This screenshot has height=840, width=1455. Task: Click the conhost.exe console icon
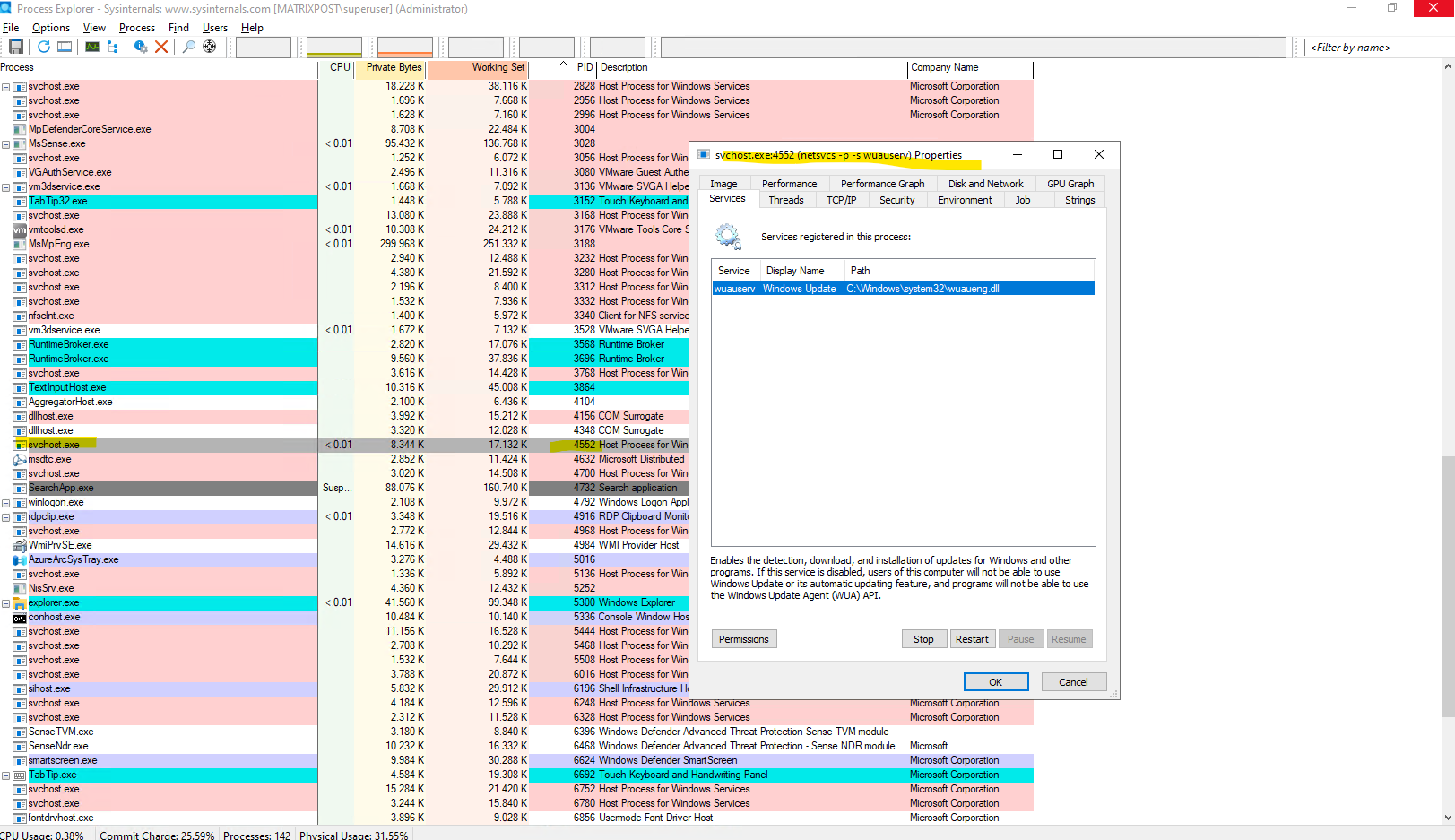[x=20, y=617]
